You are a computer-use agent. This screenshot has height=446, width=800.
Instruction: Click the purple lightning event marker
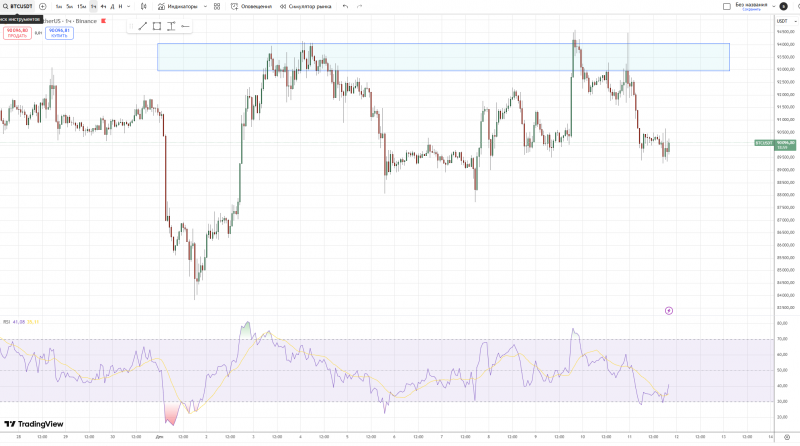click(x=669, y=311)
